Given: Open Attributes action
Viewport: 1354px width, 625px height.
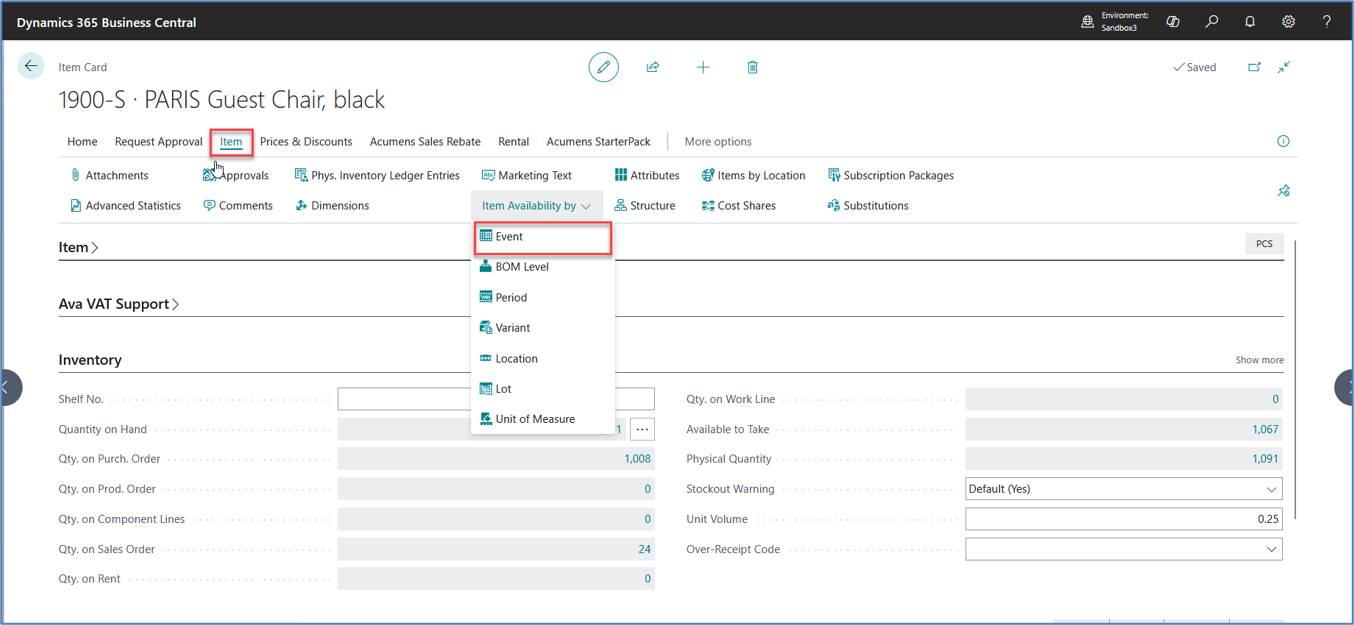Looking at the screenshot, I should pyautogui.click(x=647, y=175).
